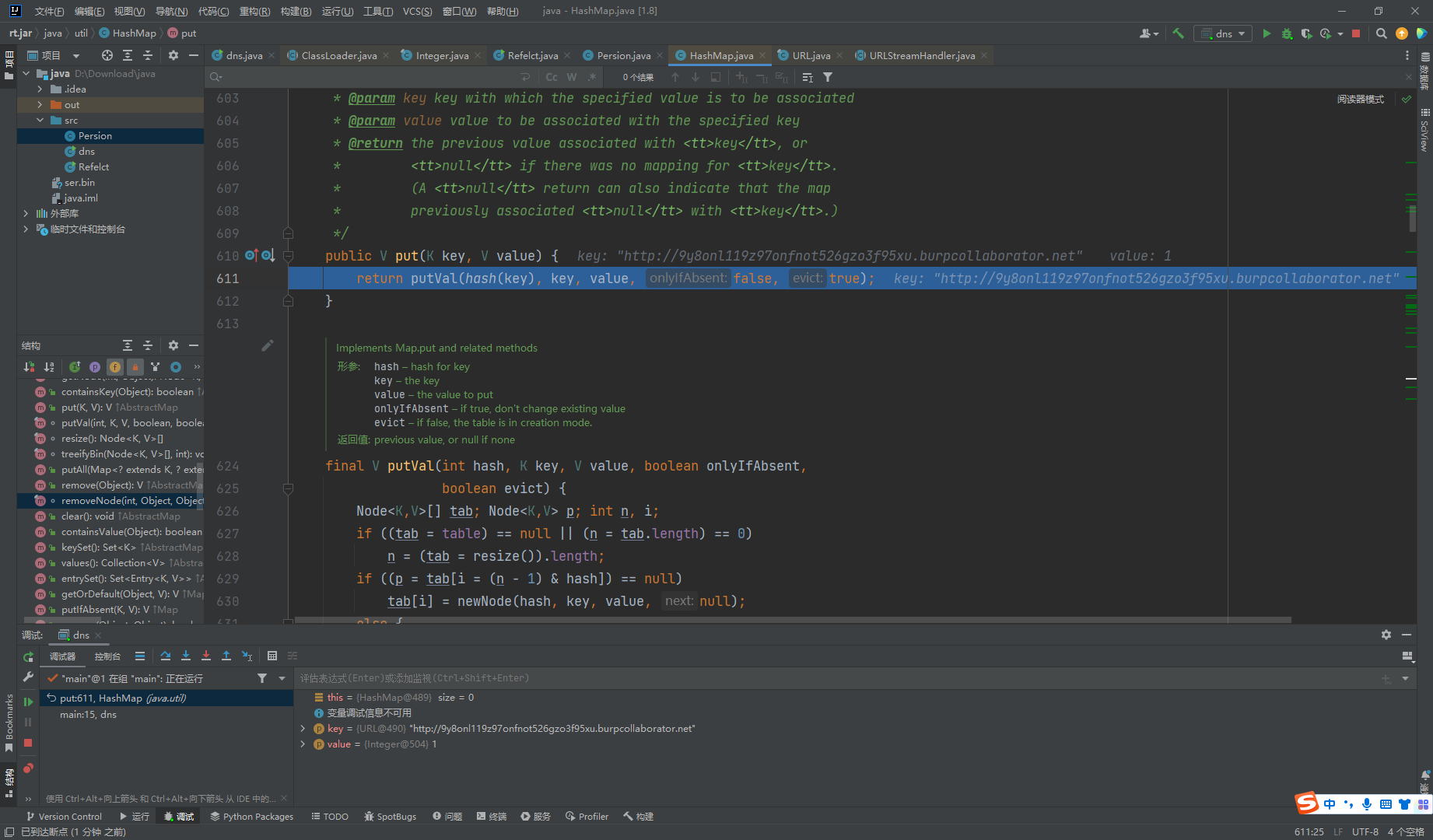Open Python Packages tool window
The image size is (1433, 840).
click(251, 817)
